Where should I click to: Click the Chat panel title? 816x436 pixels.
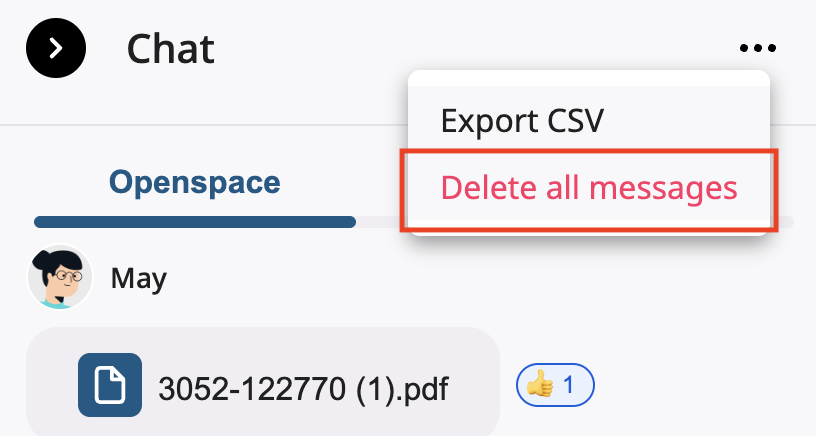coord(171,48)
